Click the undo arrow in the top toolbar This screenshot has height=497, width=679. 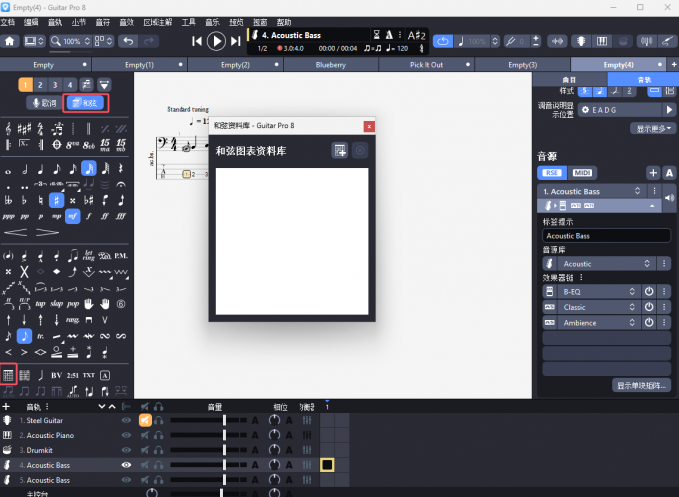tap(128, 41)
